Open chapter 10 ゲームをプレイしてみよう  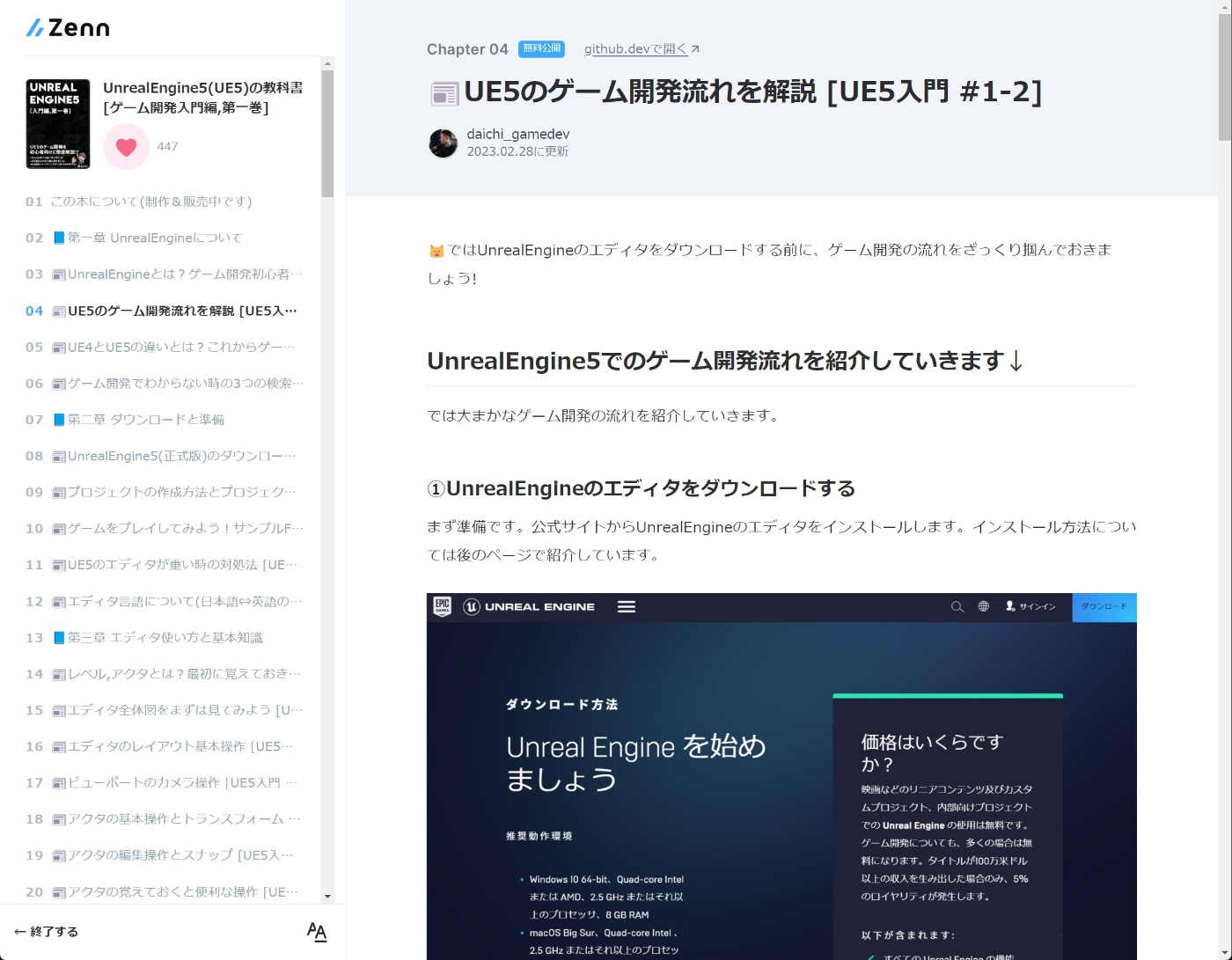165,529
